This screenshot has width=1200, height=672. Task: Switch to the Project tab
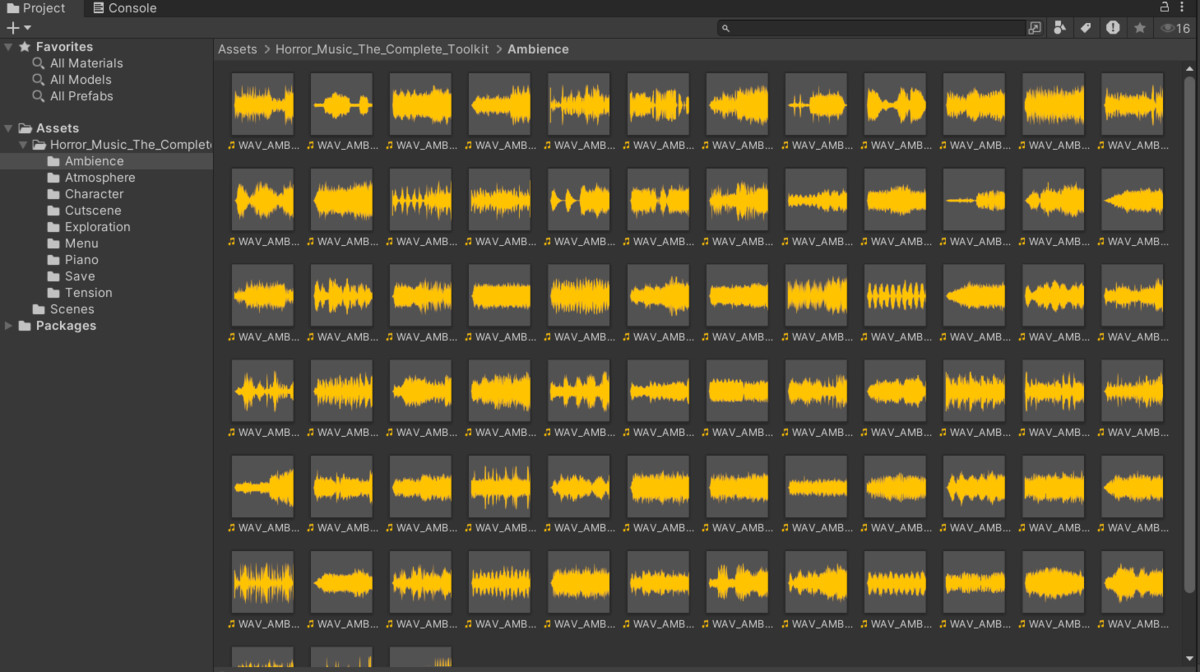[37, 8]
